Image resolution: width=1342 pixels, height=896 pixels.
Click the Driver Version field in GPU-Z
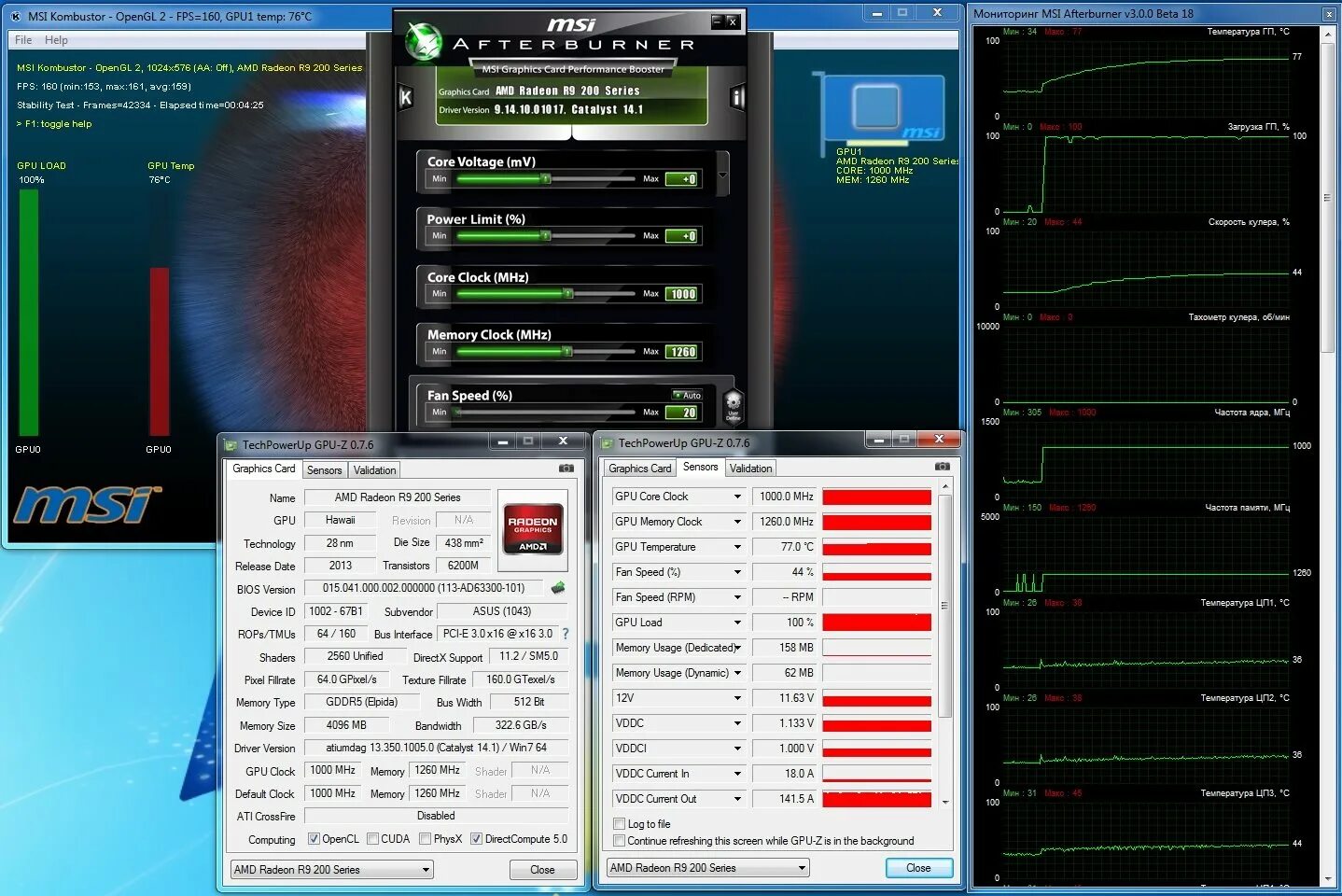coord(436,748)
